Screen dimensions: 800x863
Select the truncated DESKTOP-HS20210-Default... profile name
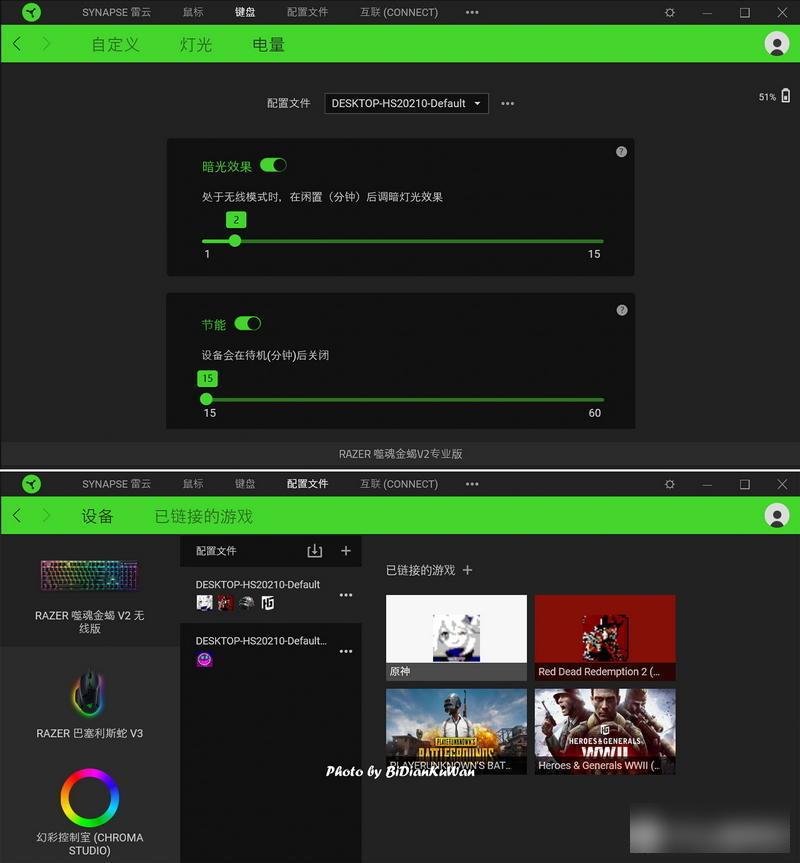click(261, 641)
